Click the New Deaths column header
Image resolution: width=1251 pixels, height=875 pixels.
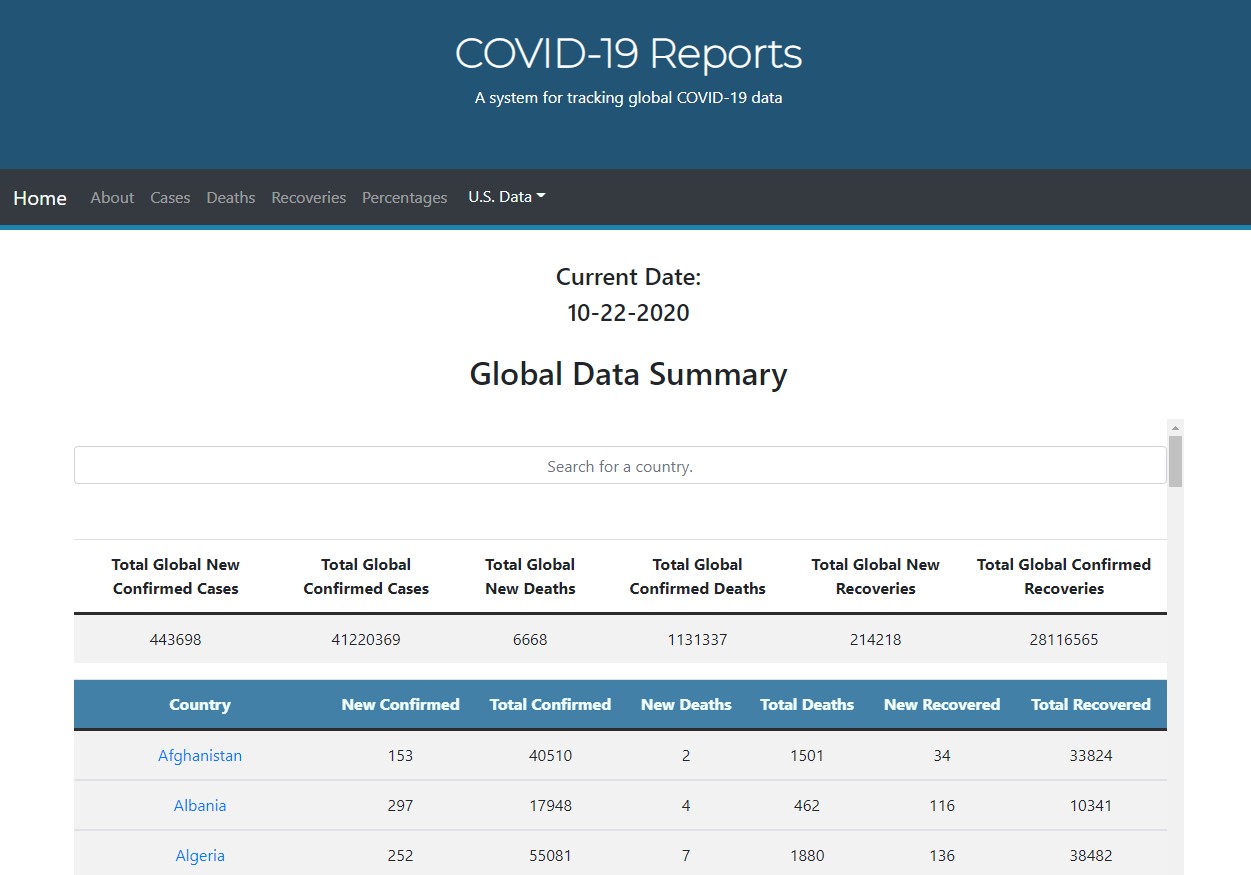pos(686,705)
